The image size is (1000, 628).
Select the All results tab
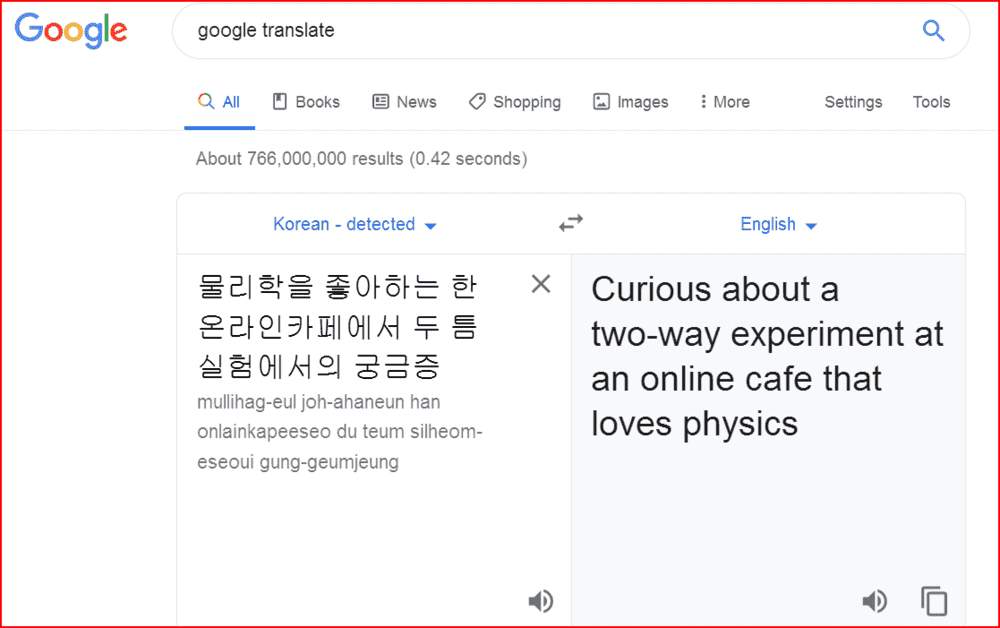click(x=219, y=102)
